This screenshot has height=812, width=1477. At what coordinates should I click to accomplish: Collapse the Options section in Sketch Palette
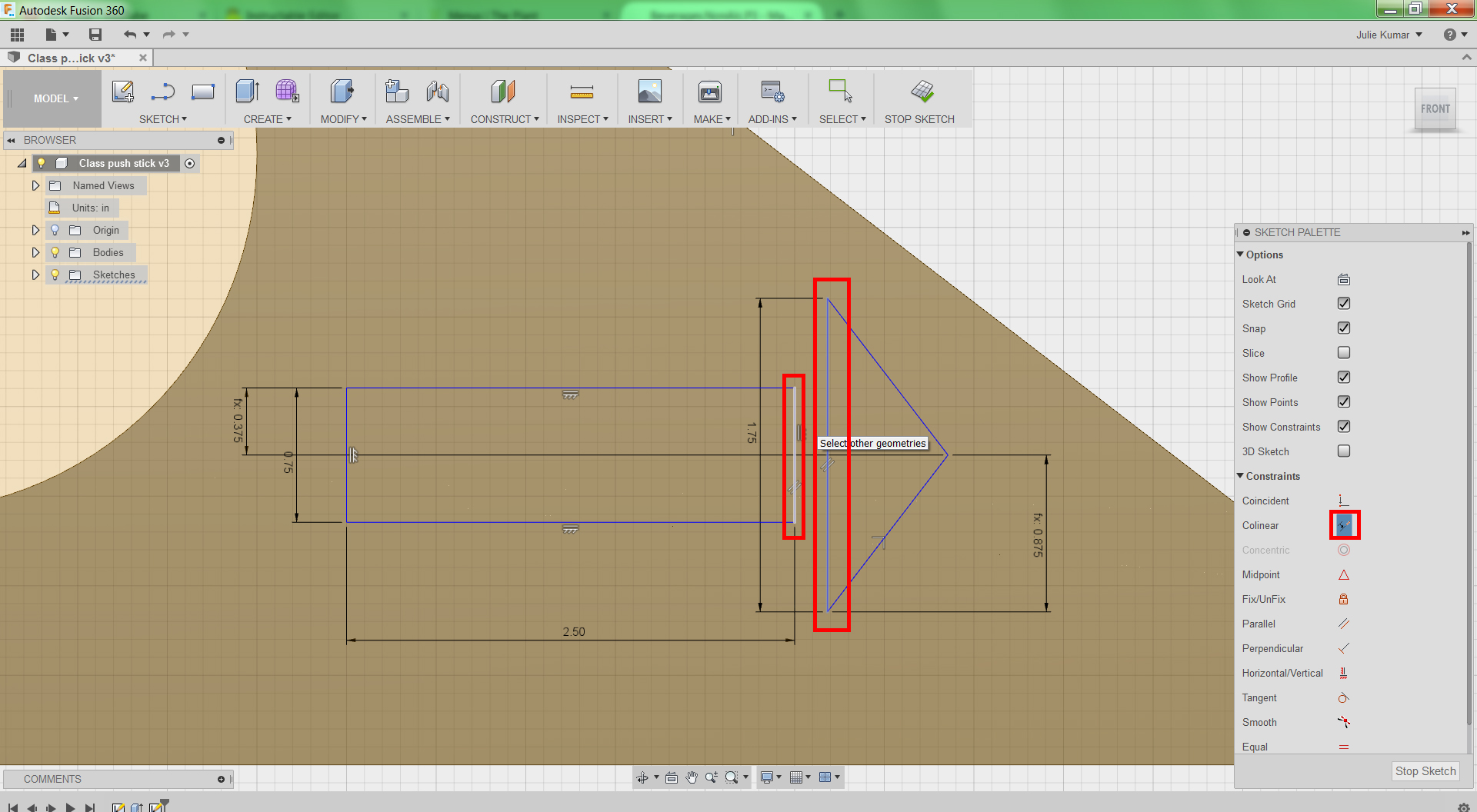pos(1240,255)
